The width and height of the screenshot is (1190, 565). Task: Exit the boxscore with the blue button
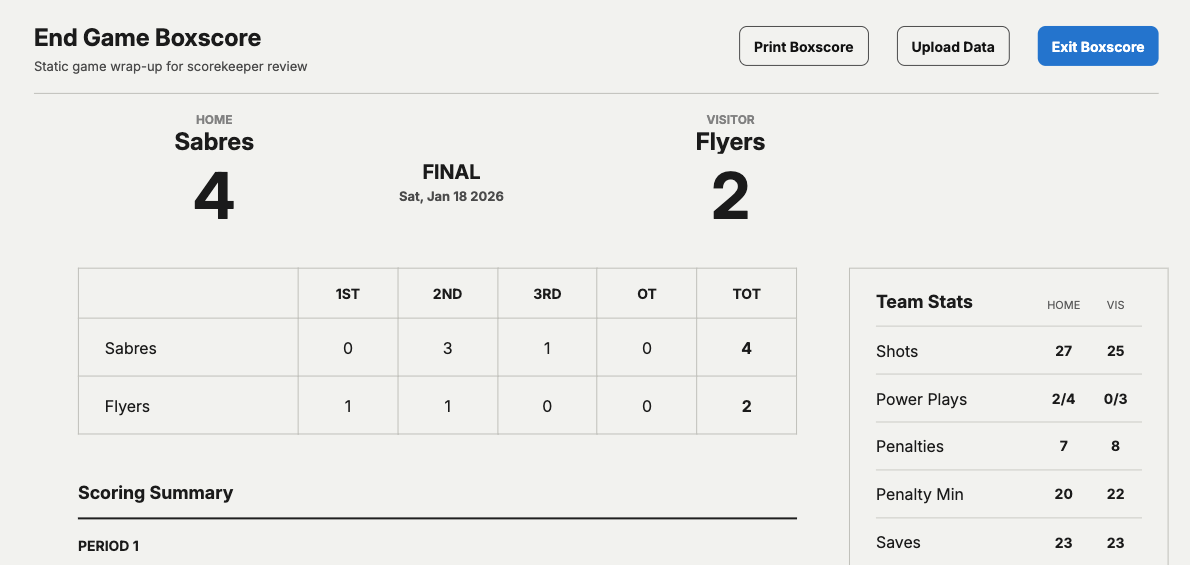[x=1097, y=46]
